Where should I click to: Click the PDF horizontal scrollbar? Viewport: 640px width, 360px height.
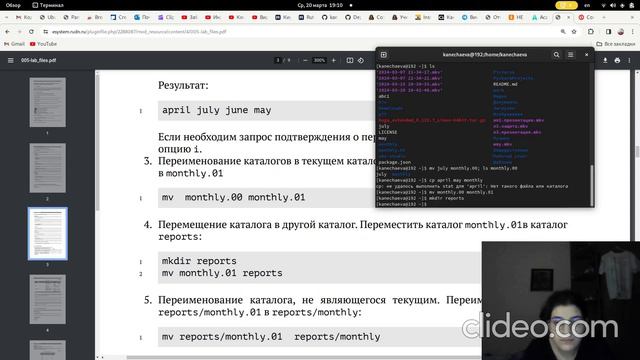[304, 358]
